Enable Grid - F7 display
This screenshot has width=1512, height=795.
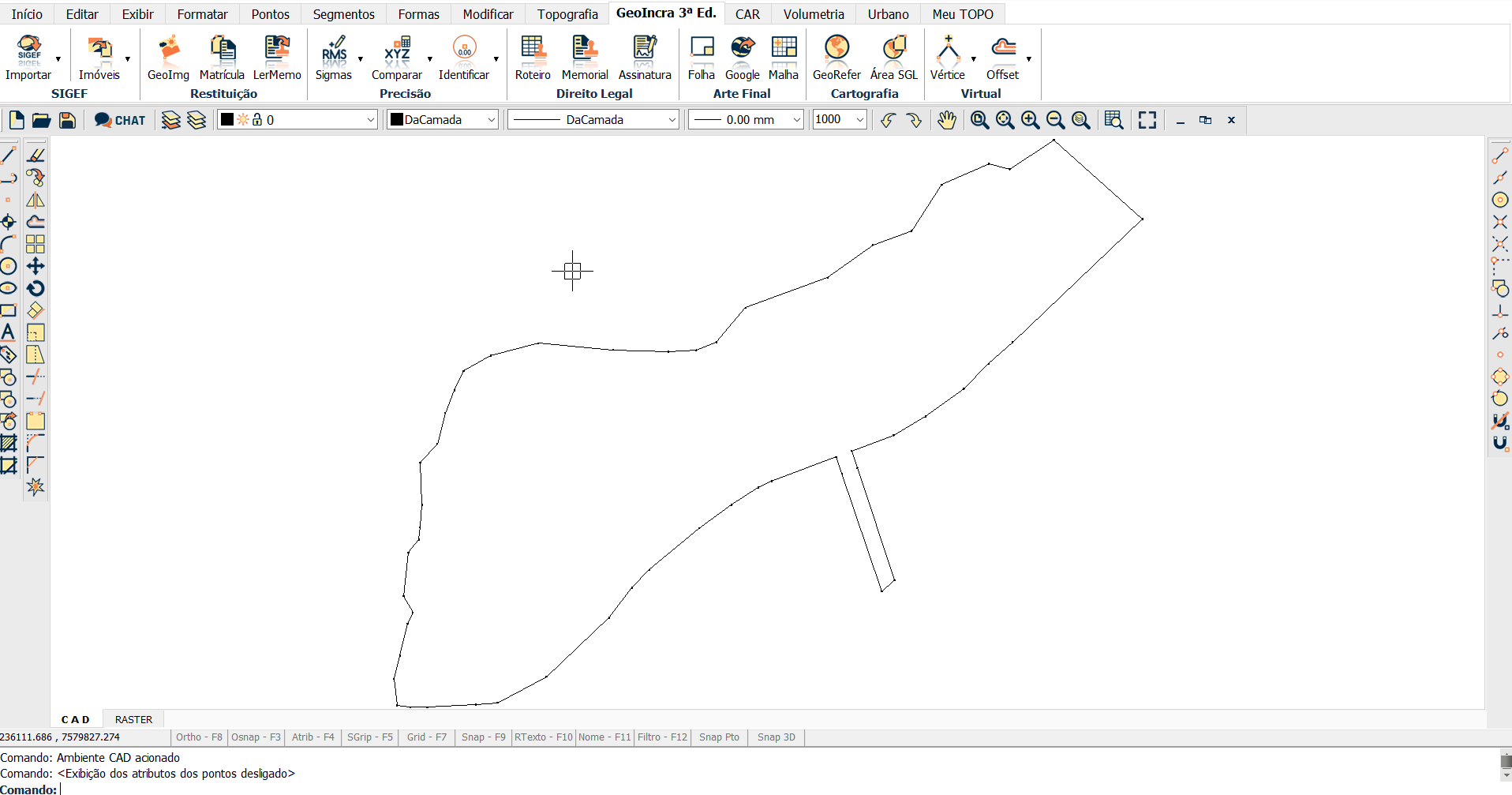coord(426,737)
